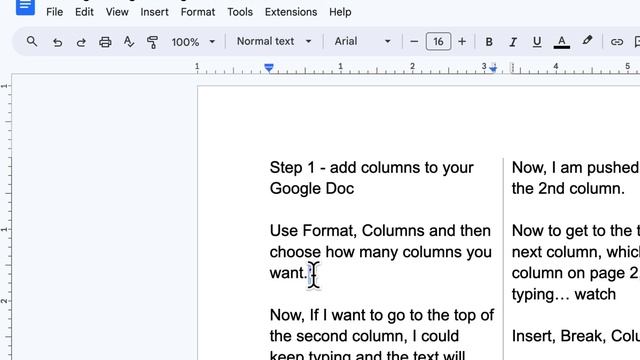Click the right indent marker on ruler
The width and height of the screenshot is (640, 360).
click(x=493, y=68)
